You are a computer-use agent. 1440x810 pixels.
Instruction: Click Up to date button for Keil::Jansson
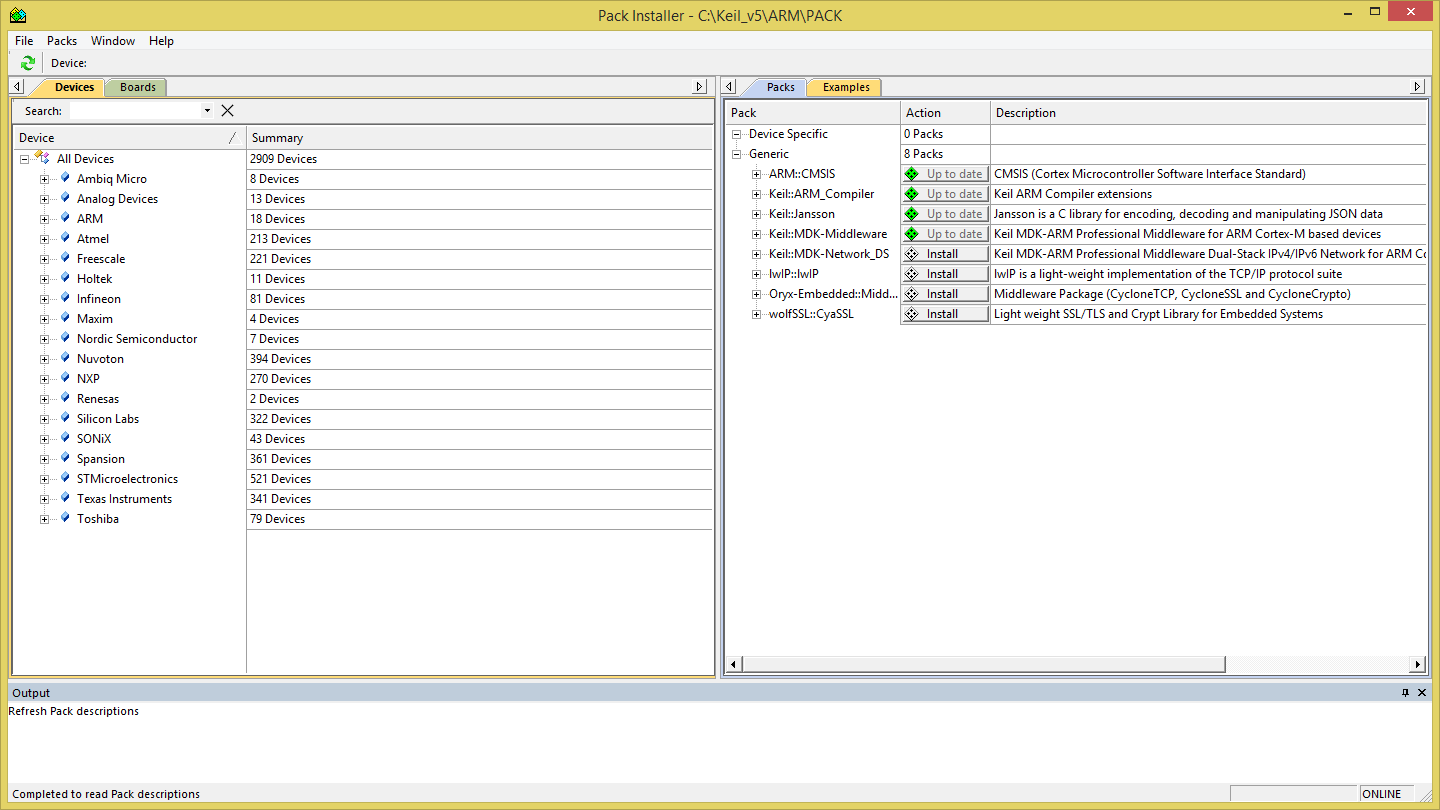point(945,214)
